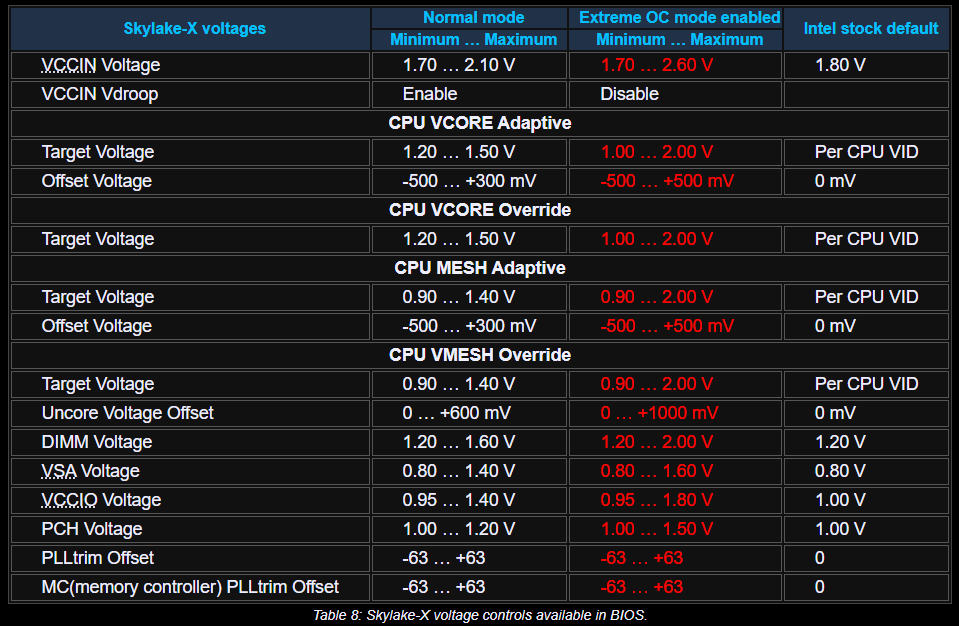Click the value '1.20 … 1.60 V'
Screen dimensions: 959x626
(x=459, y=442)
